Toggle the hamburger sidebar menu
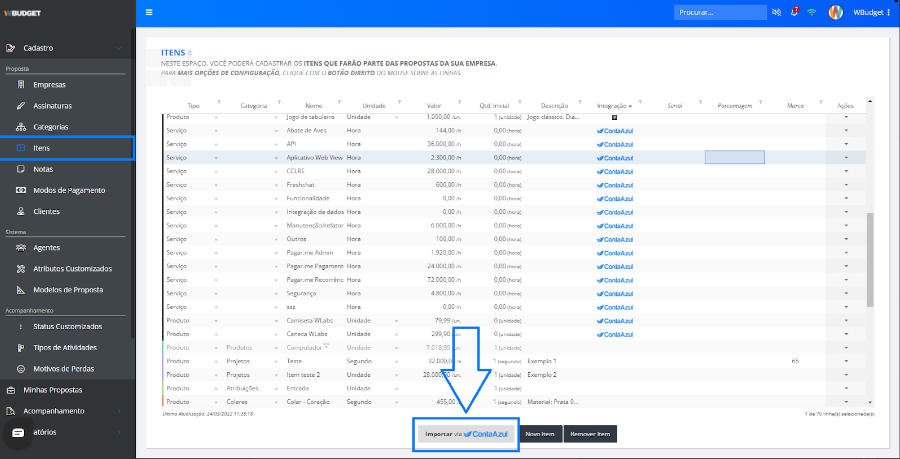Viewport: 900px width, 459px height. [149, 12]
